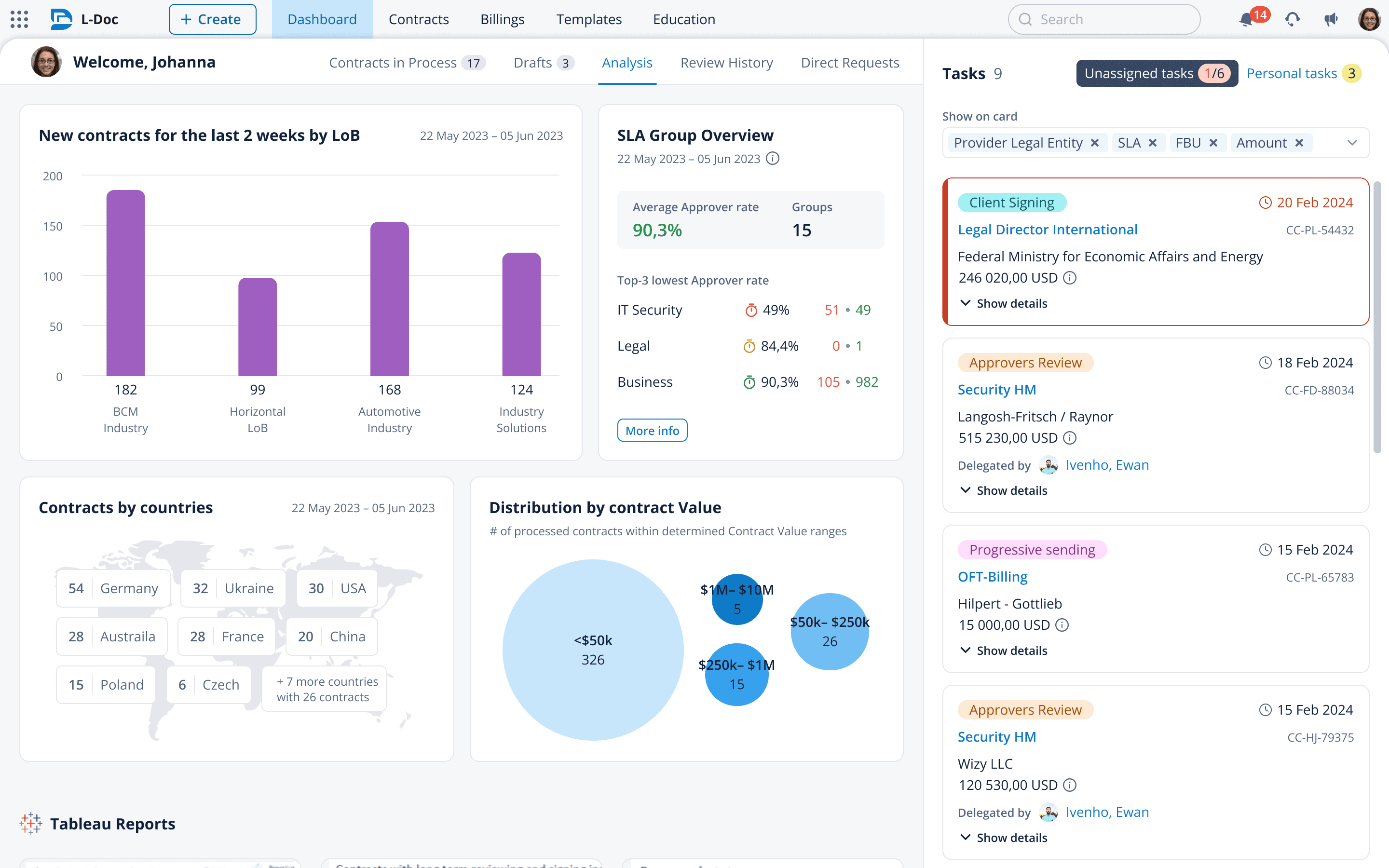Click the Create button
Image resolution: width=1389 pixels, height=868 pixels.
212,19
